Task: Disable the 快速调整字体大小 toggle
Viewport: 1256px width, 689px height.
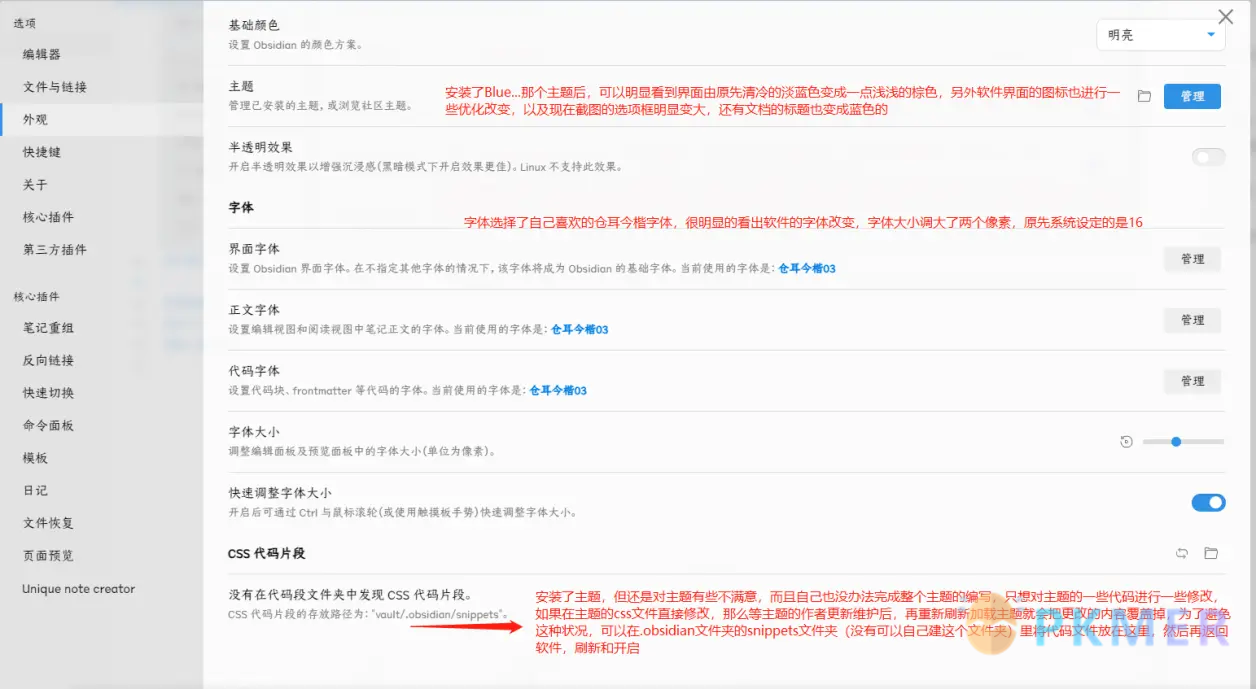Action: click(1208, 502)
